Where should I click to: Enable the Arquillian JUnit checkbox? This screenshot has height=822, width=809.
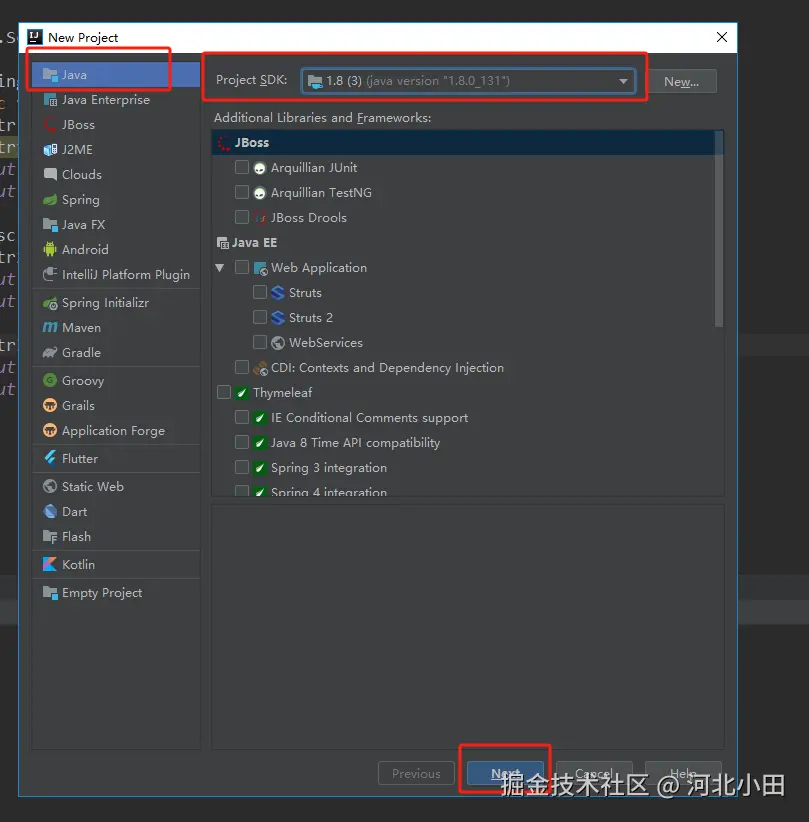pyautogui.click(x=242, y=167)
